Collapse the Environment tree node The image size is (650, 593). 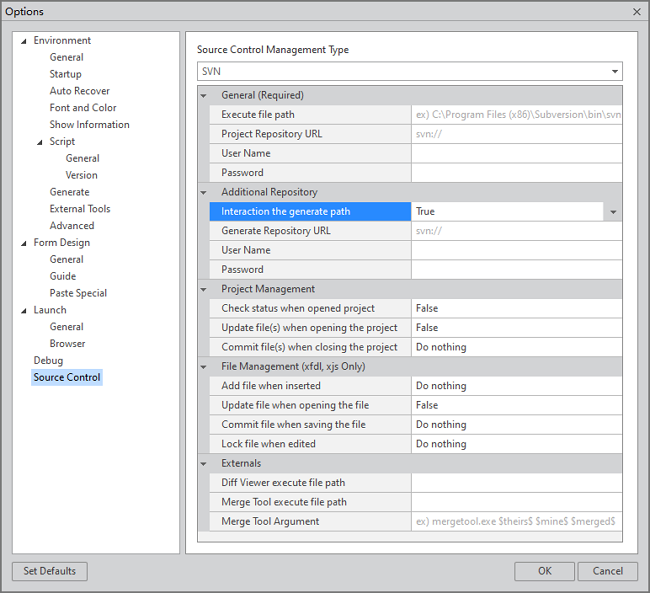coord(24,41)
